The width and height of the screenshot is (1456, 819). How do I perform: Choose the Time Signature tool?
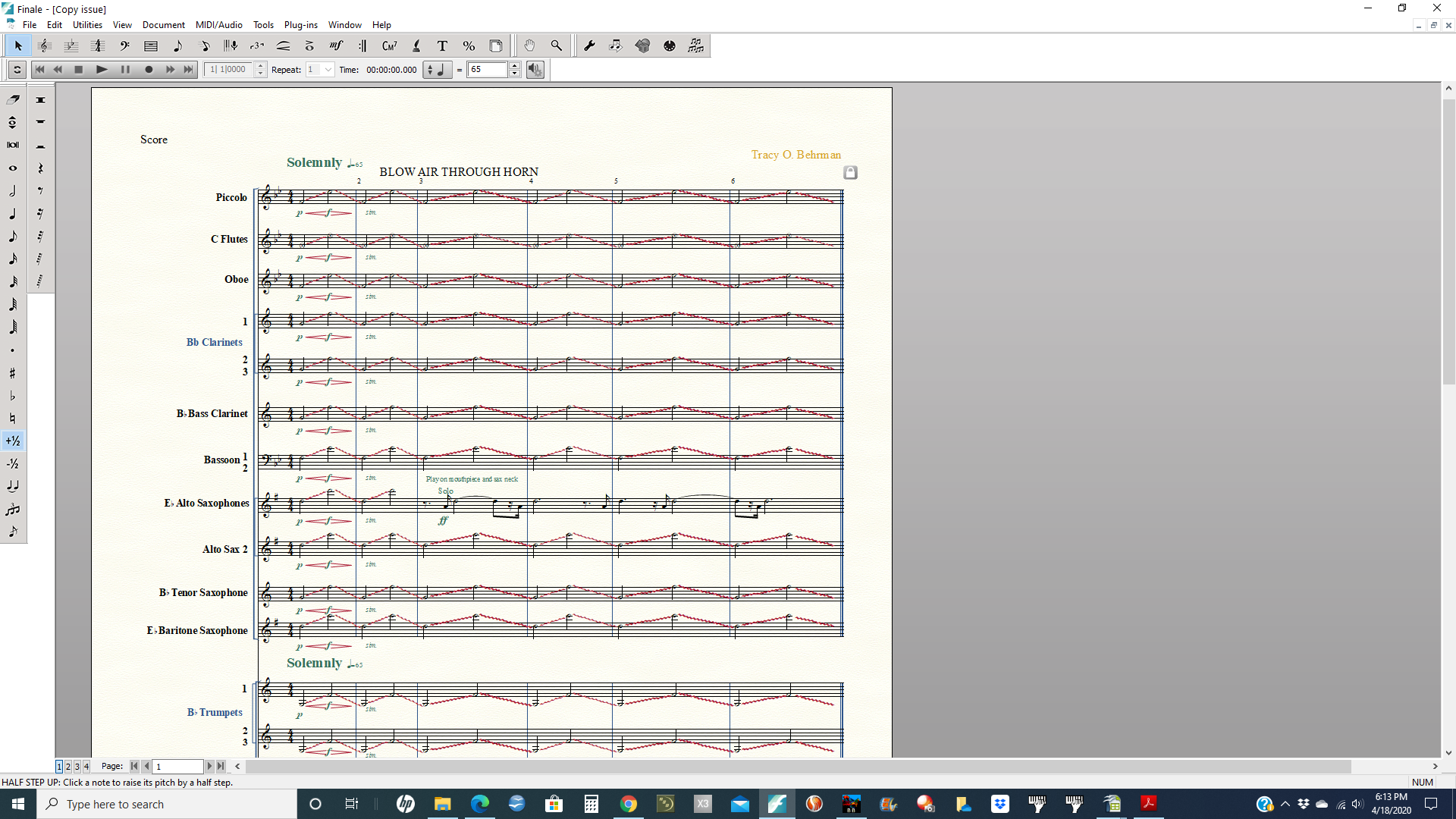pyautogui.click(x=97, y=46)
